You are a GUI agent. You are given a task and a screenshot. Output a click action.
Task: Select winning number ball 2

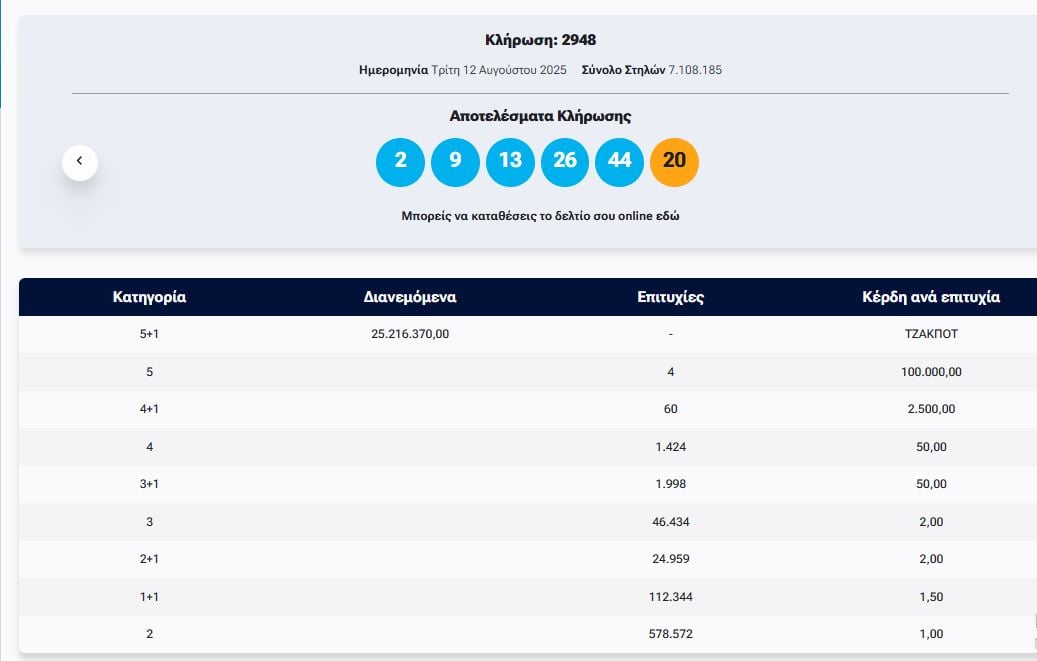pyautogui.click(x=400, y=162)
